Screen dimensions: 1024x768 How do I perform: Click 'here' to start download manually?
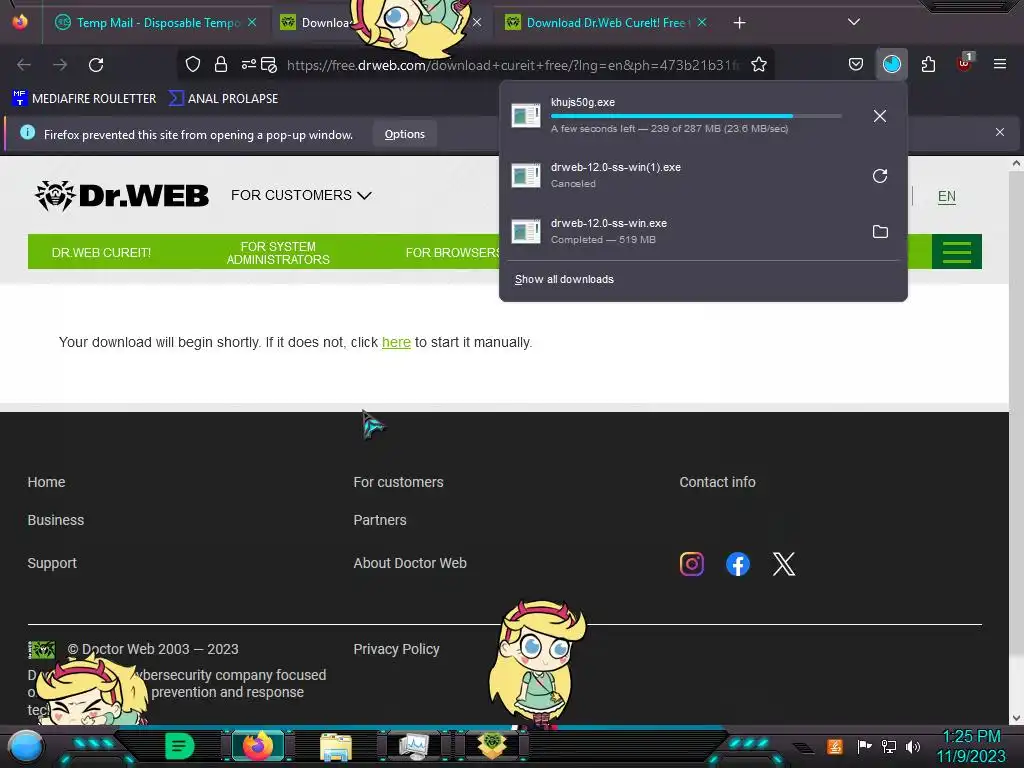[396, 342]
